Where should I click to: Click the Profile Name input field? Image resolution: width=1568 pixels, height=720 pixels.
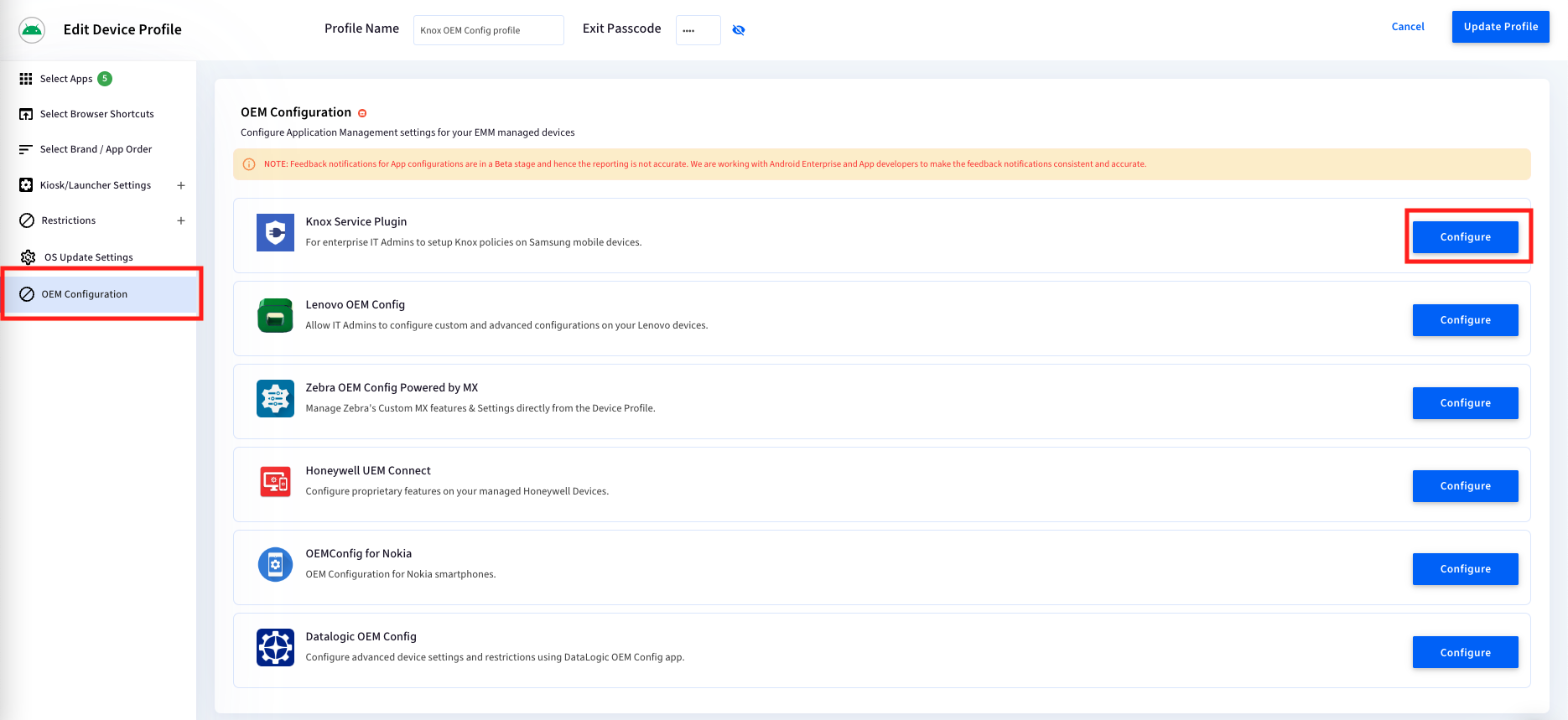coord(488,30)
